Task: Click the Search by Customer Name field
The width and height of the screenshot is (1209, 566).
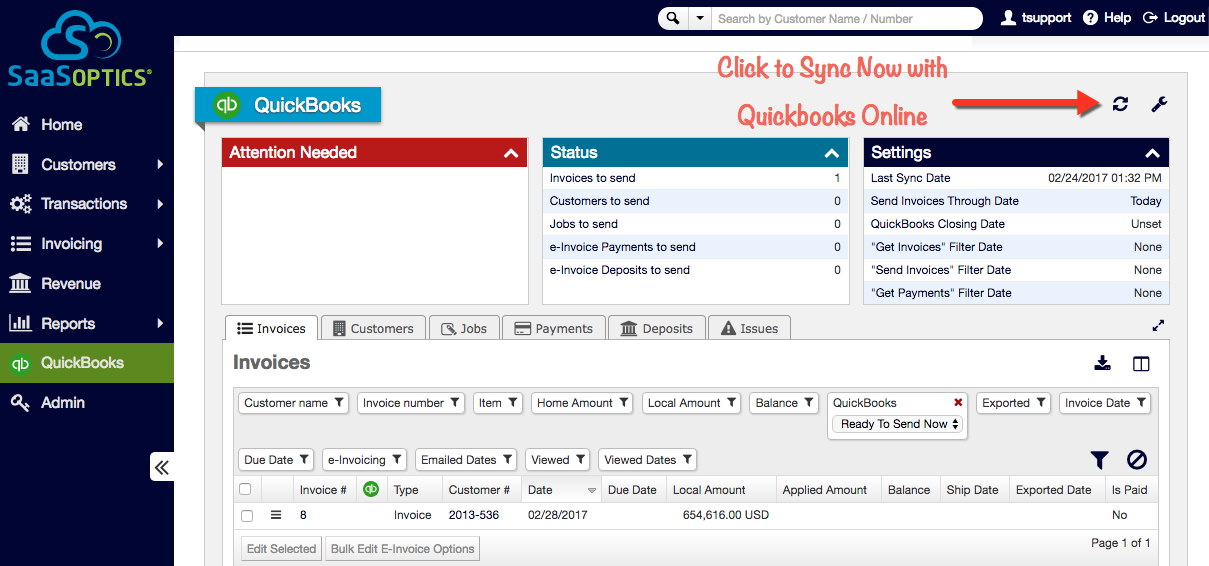Action: click(846, 18)
